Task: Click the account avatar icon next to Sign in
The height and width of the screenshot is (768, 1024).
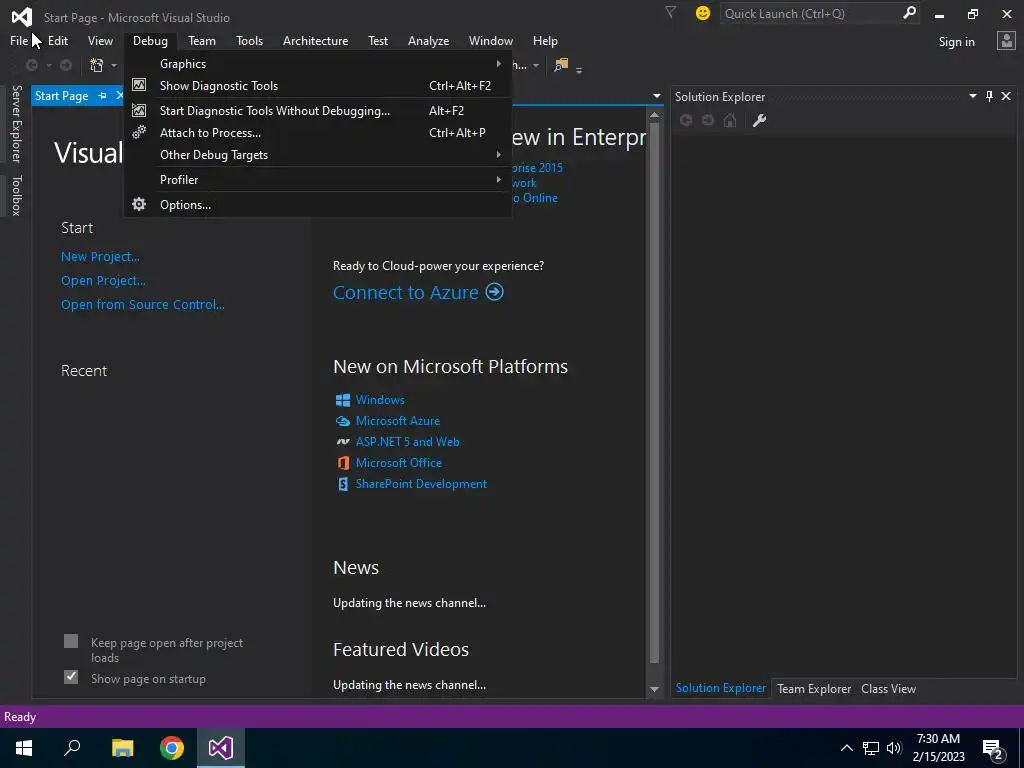Action: point(1006,41)
